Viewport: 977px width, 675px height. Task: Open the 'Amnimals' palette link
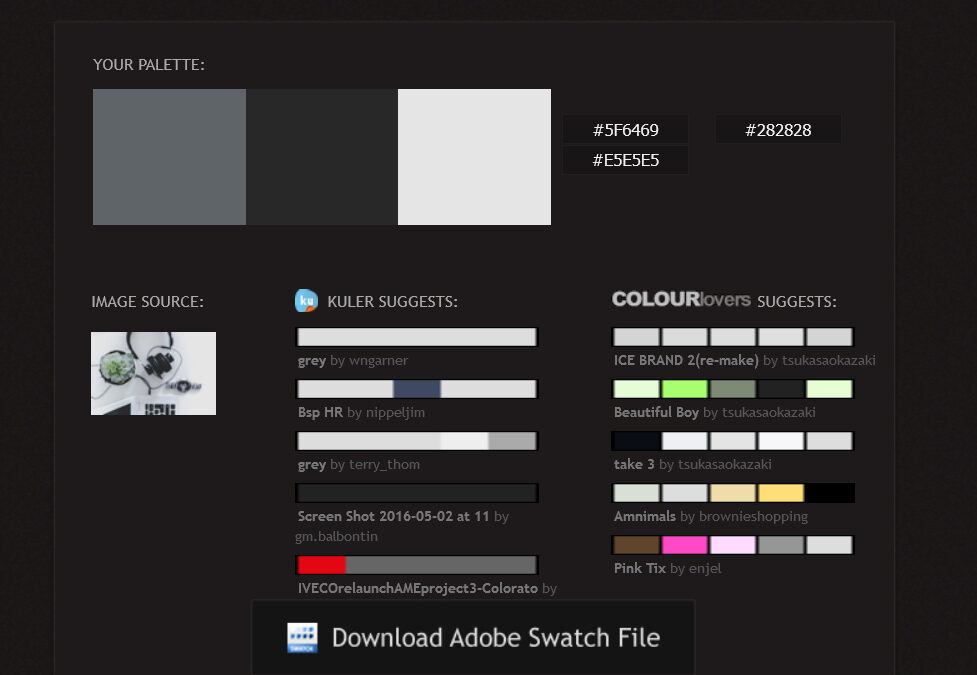(645, 516)
